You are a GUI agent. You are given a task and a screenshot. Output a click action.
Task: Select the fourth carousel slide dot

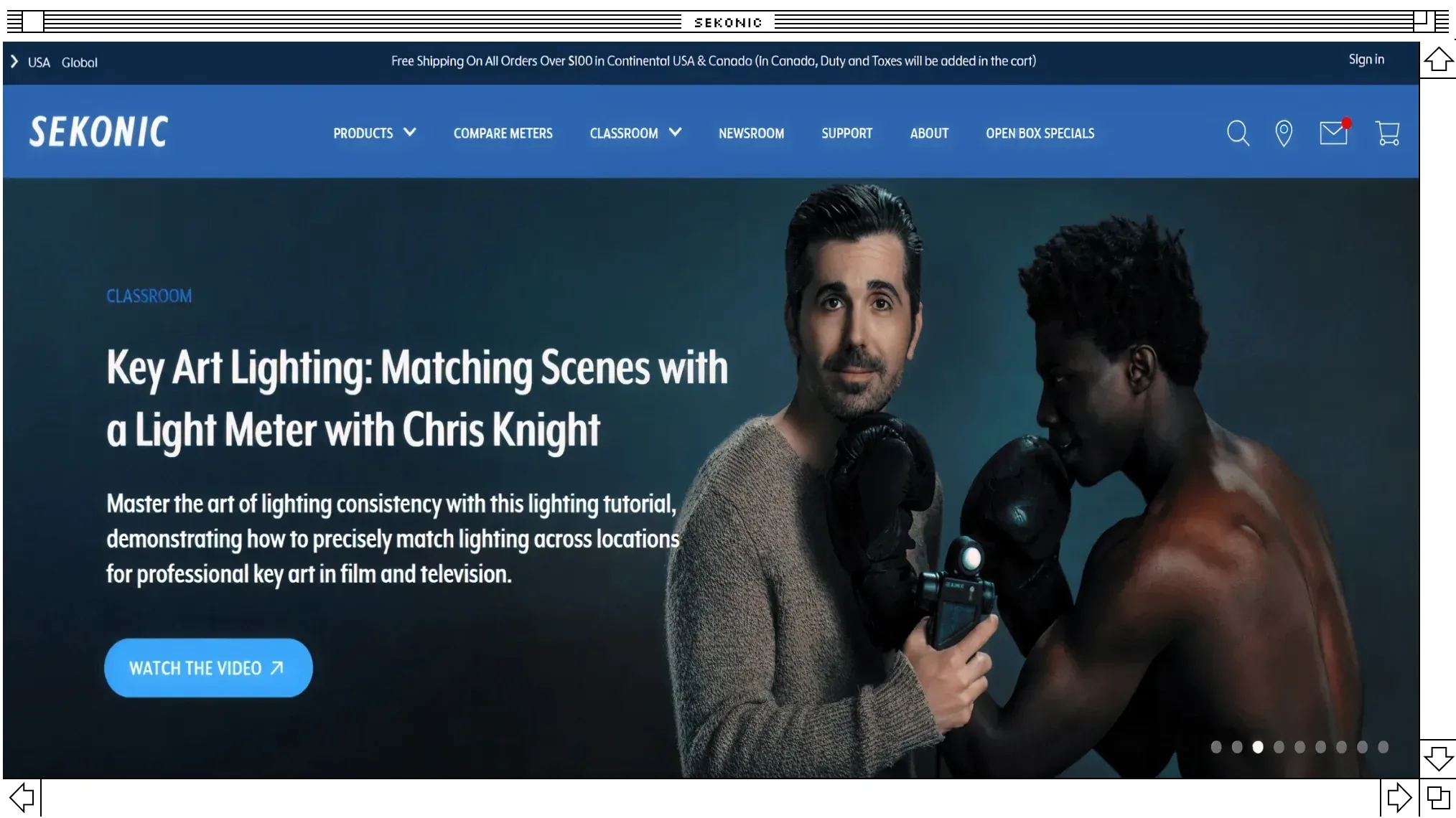[1279, 747]
